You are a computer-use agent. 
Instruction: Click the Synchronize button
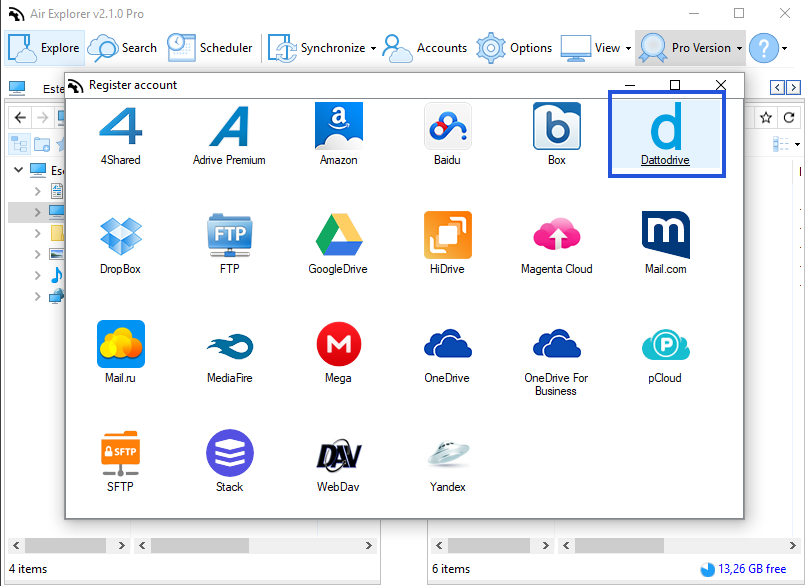[x=316, y=48]
